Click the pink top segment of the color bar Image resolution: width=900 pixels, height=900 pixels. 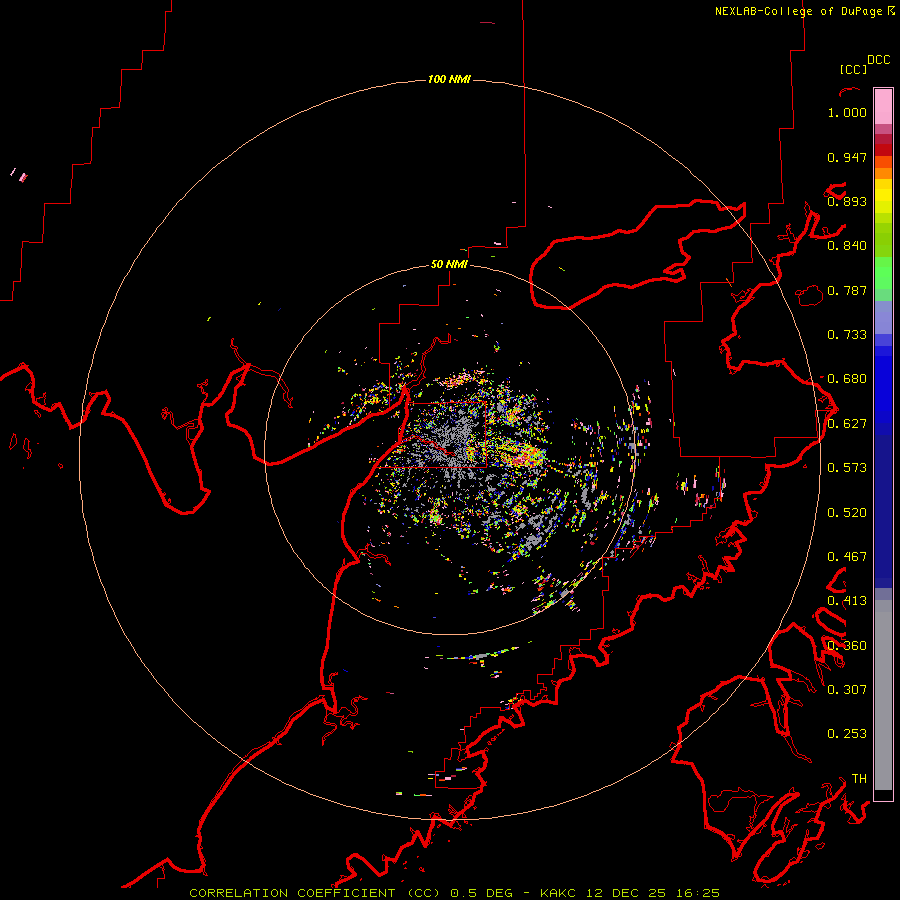point(883,106)
